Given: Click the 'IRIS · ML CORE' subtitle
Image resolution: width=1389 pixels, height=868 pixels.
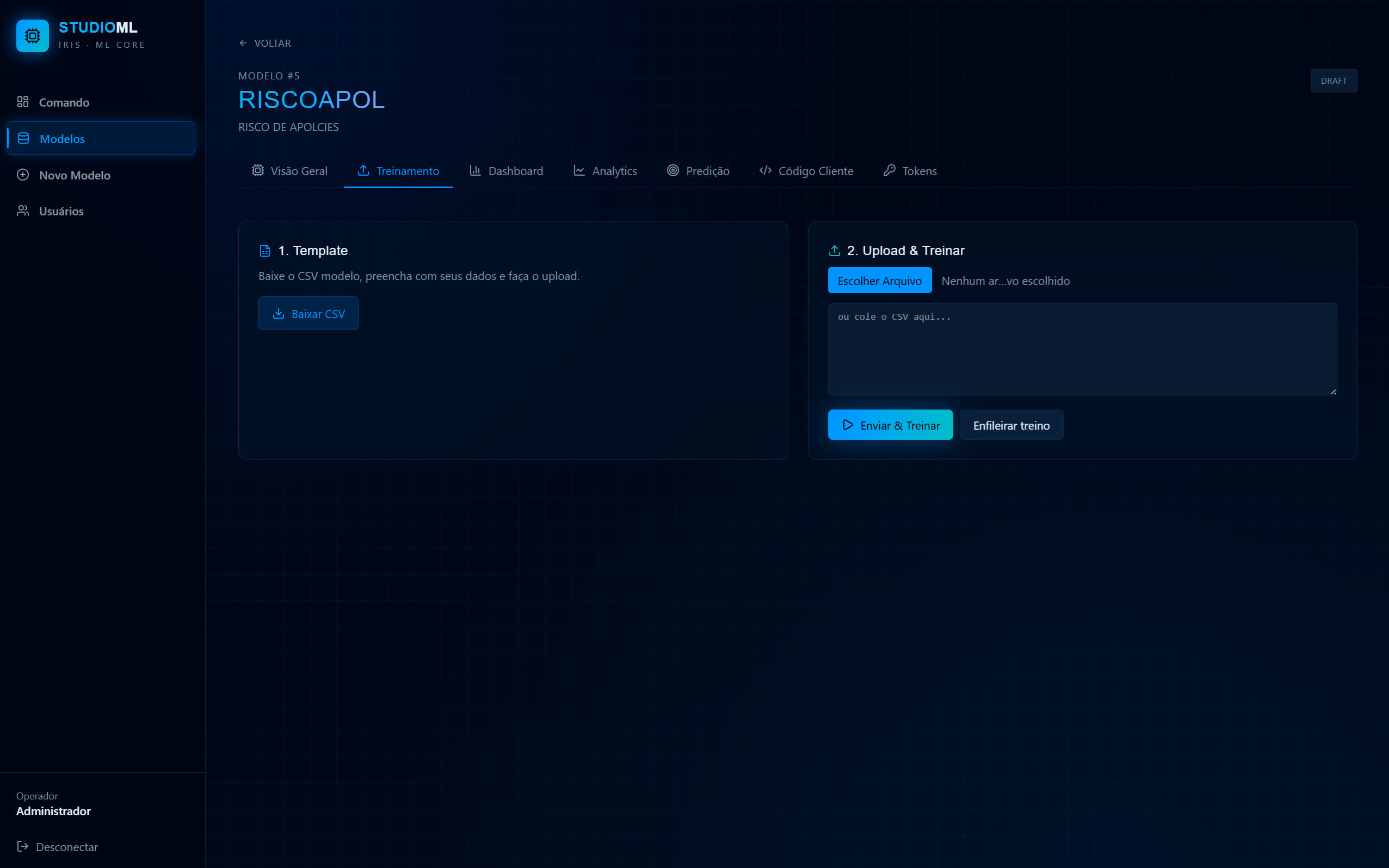Looking at the screenshot, I should tap(102, 45).
